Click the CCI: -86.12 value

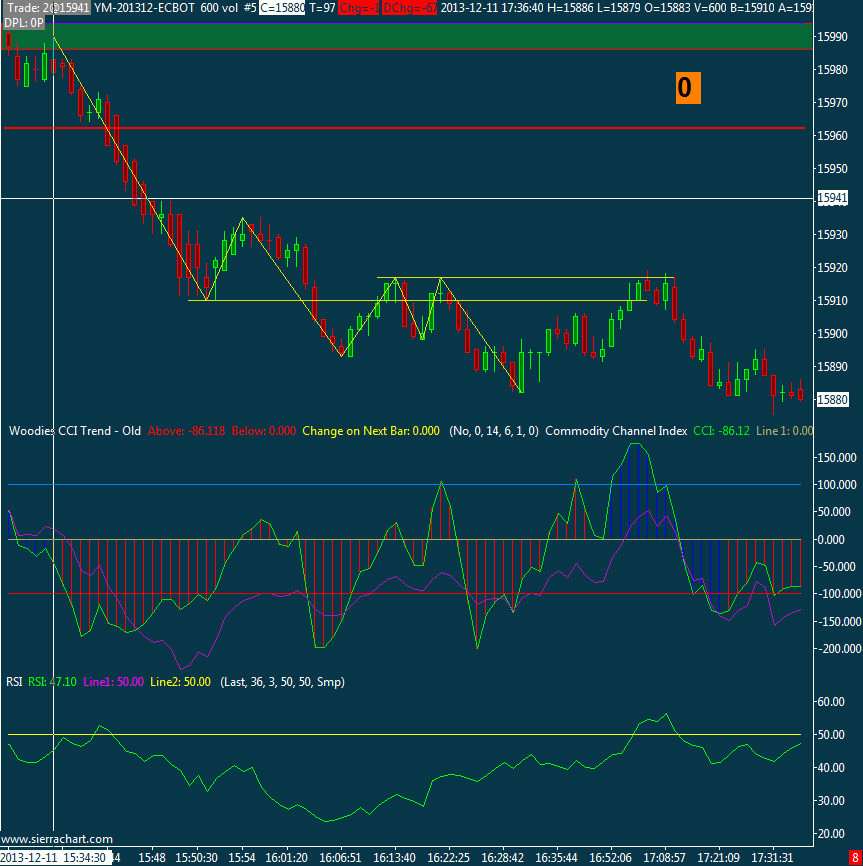point(722,431)
